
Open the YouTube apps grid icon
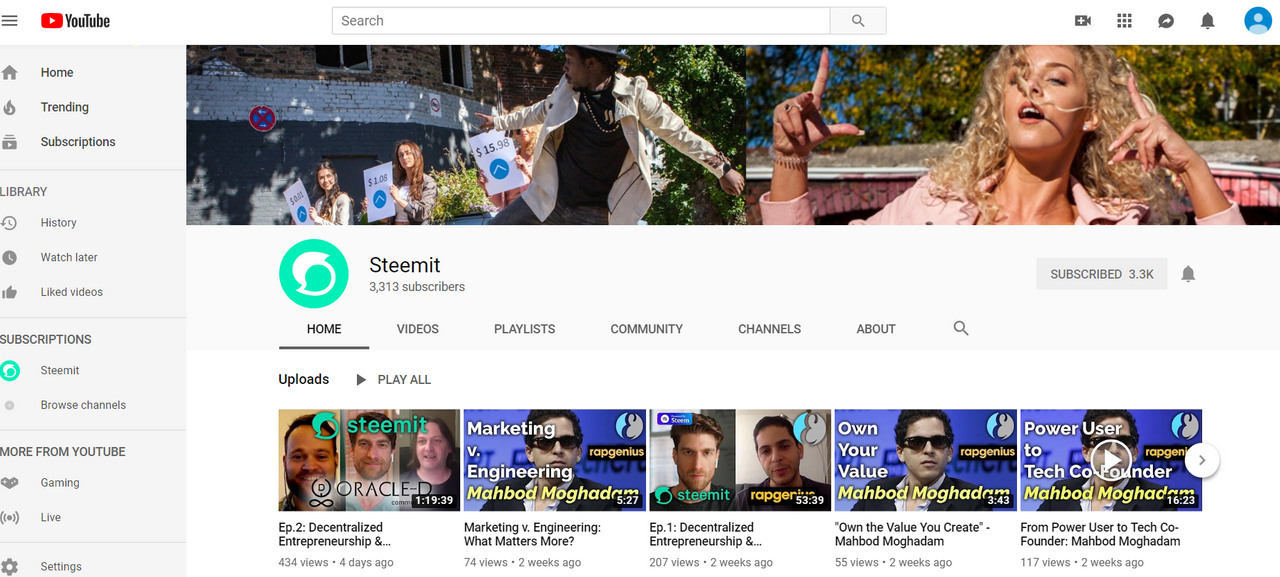(1124, 20)
